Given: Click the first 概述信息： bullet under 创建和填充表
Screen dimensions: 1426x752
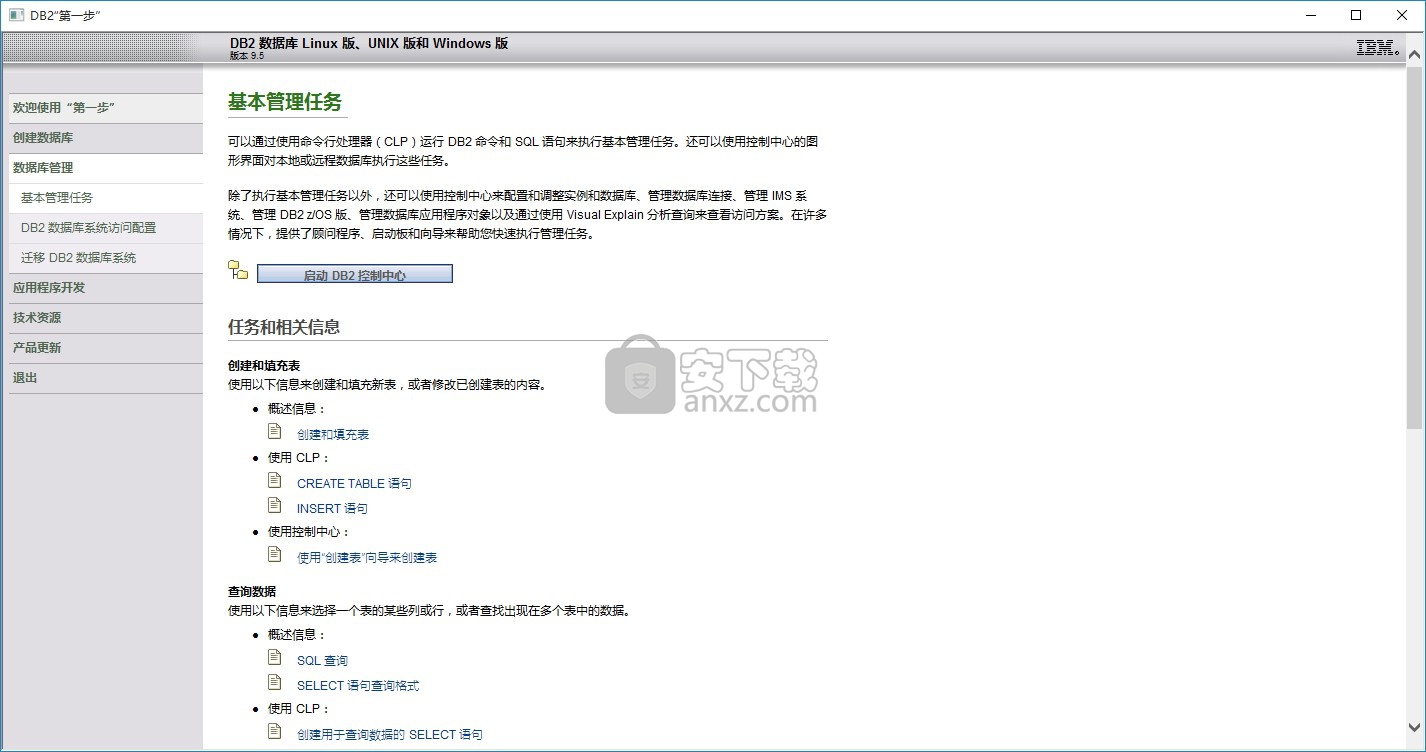Looking at the screenshot, I should (x=298, y=409).
